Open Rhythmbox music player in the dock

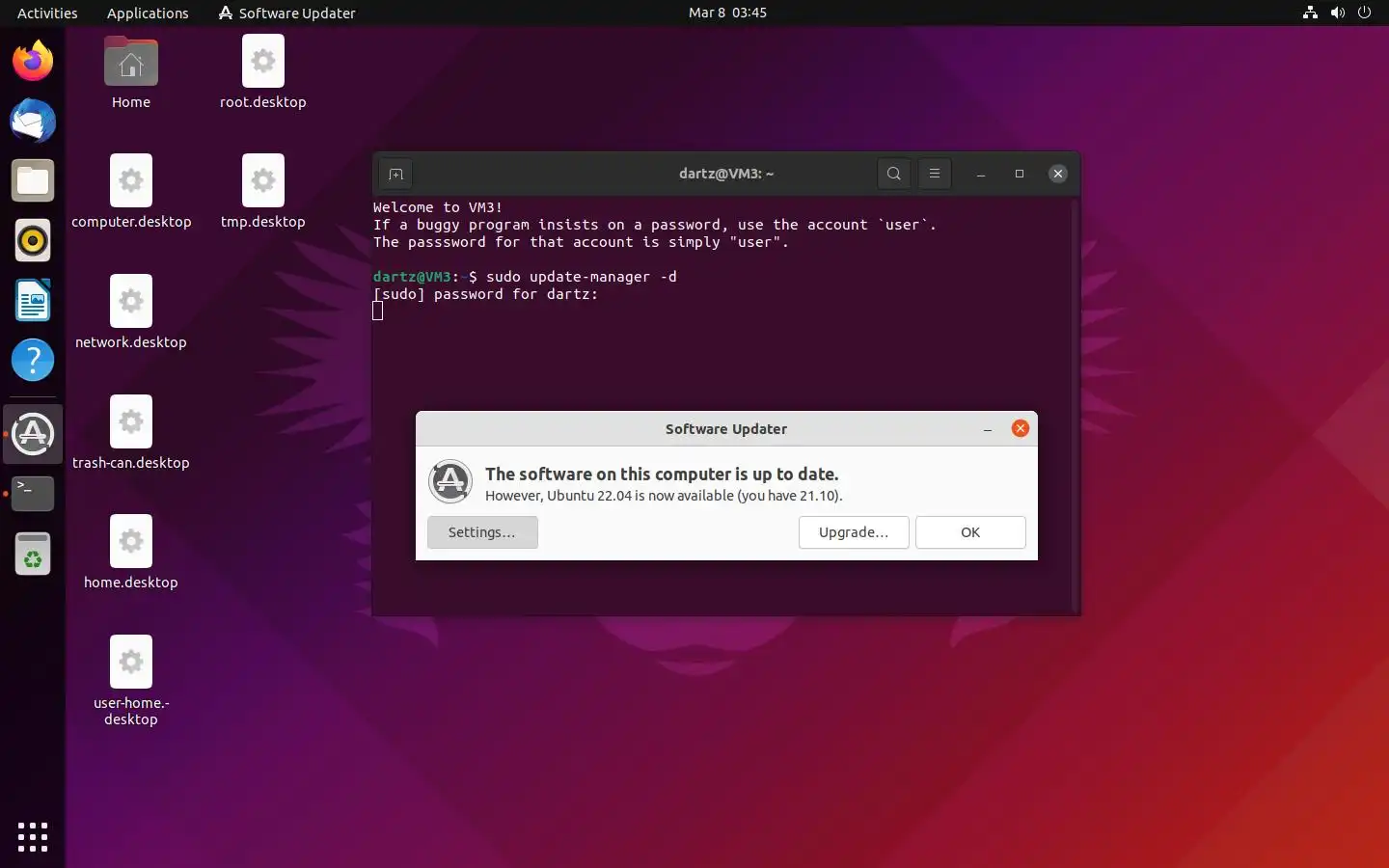33,240
